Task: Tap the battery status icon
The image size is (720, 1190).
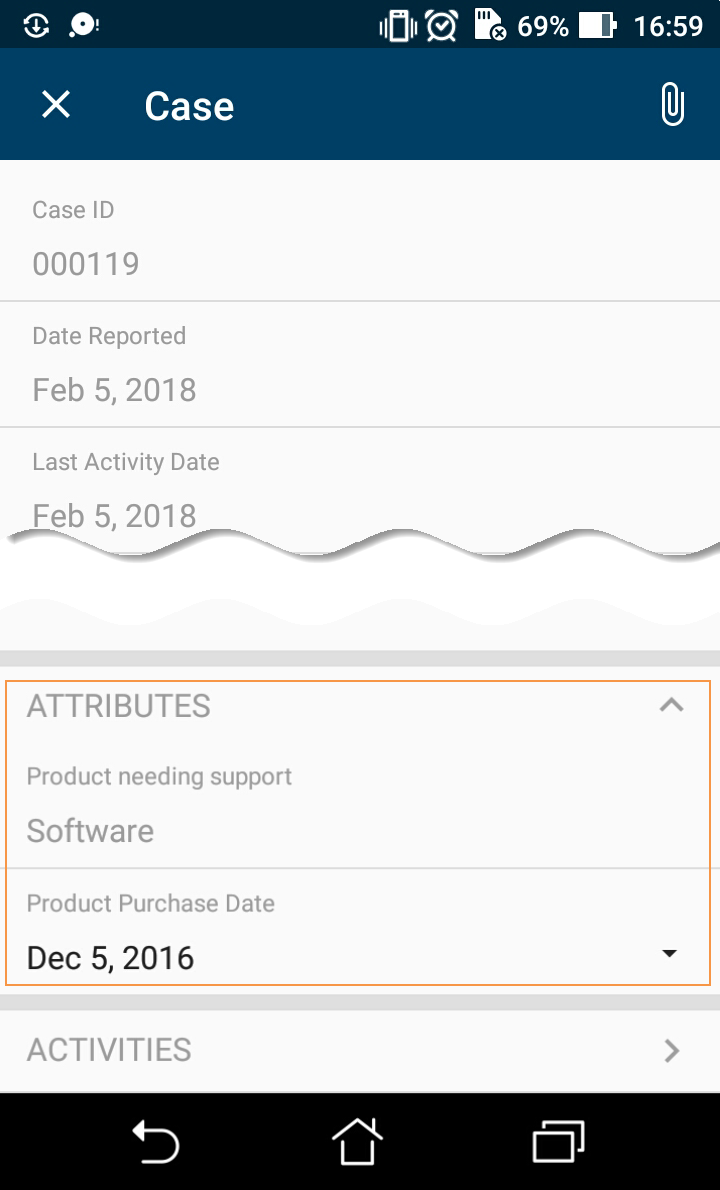Action: coord(597,25)
